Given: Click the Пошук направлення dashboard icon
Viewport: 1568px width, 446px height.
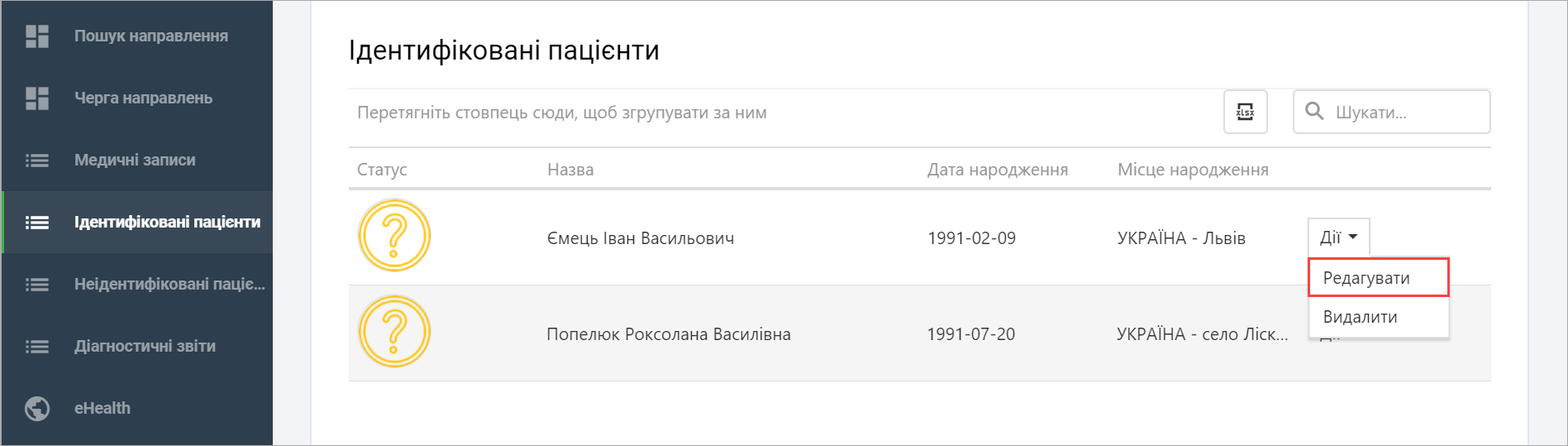Looking at the screenshot, I should [37, 36].
